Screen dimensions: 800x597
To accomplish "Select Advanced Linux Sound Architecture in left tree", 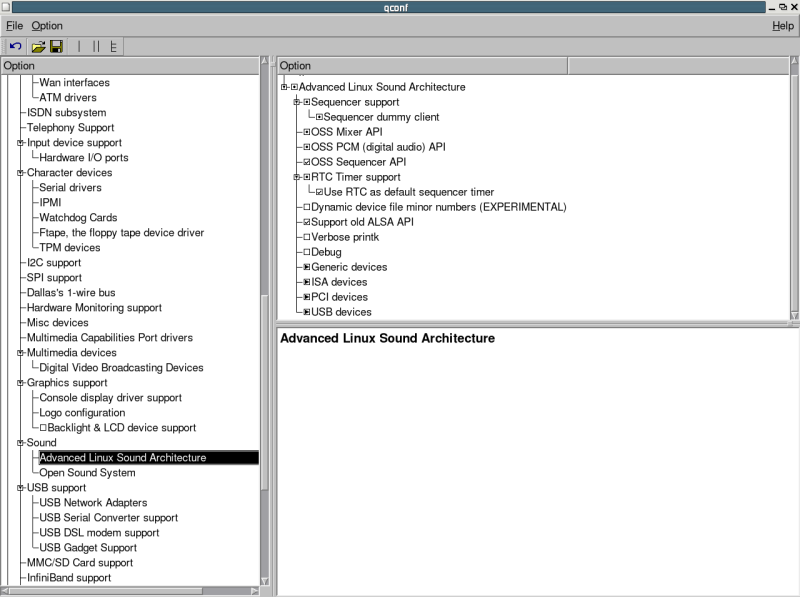I will (123, 458).
